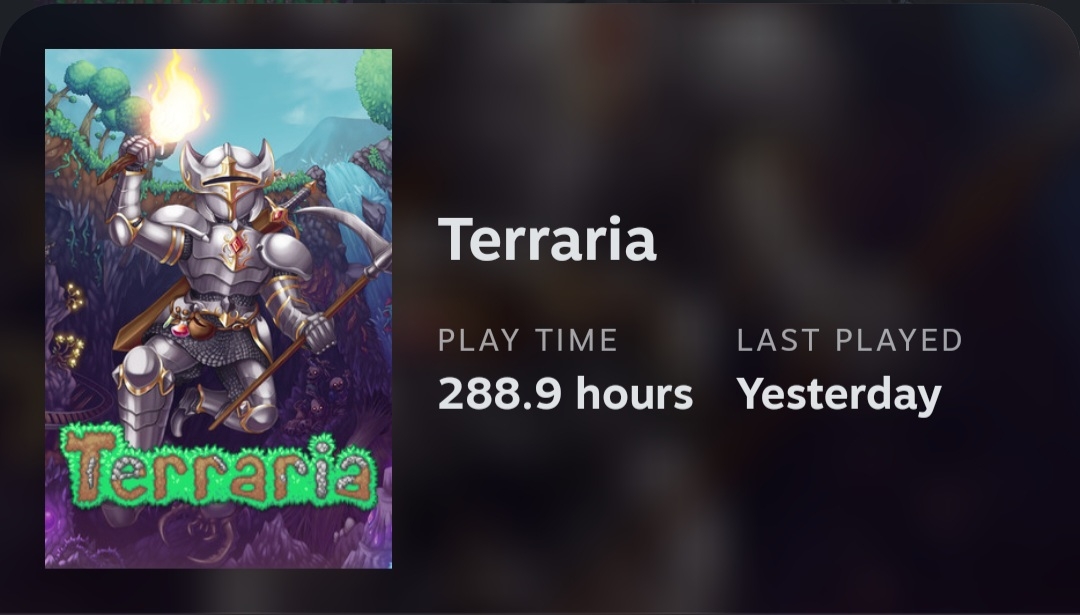Screen dimensions: 1080x615
Task: Click the Yesterday last played value
Action: 839,395
